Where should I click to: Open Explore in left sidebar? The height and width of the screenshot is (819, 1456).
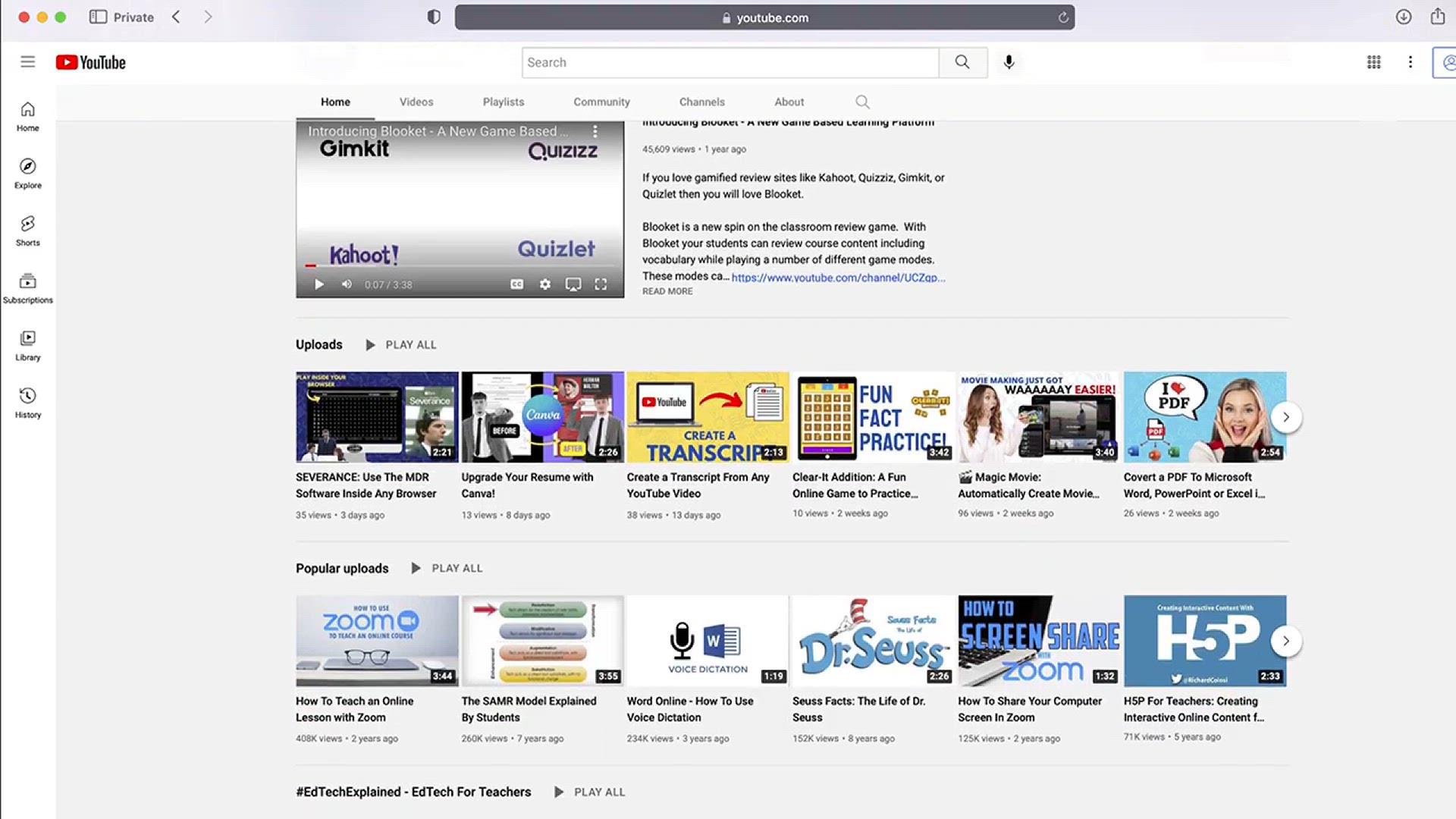point(28,174)
